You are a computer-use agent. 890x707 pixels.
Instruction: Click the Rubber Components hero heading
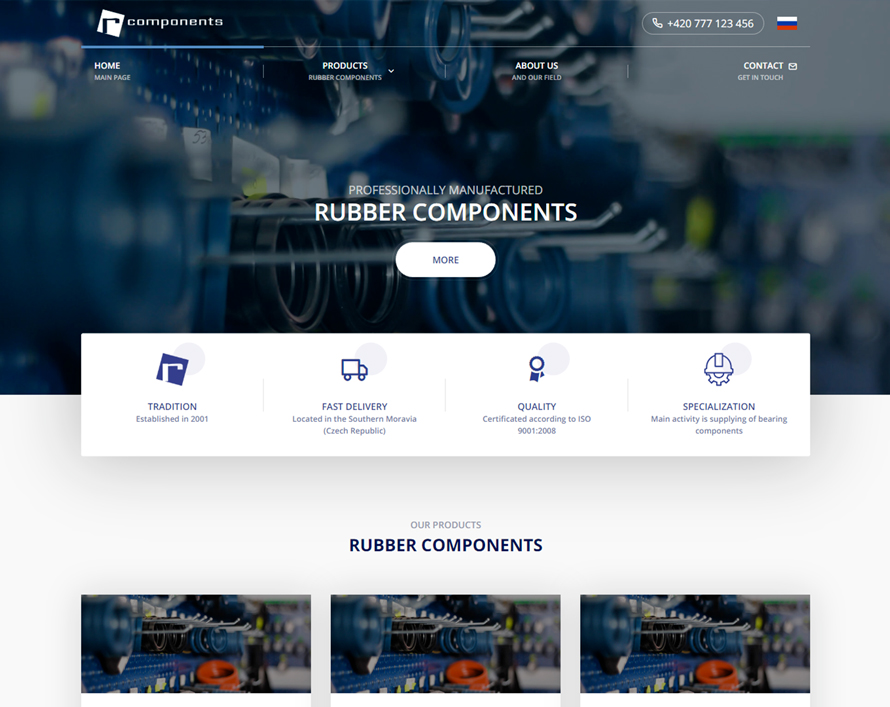[445, 212]
